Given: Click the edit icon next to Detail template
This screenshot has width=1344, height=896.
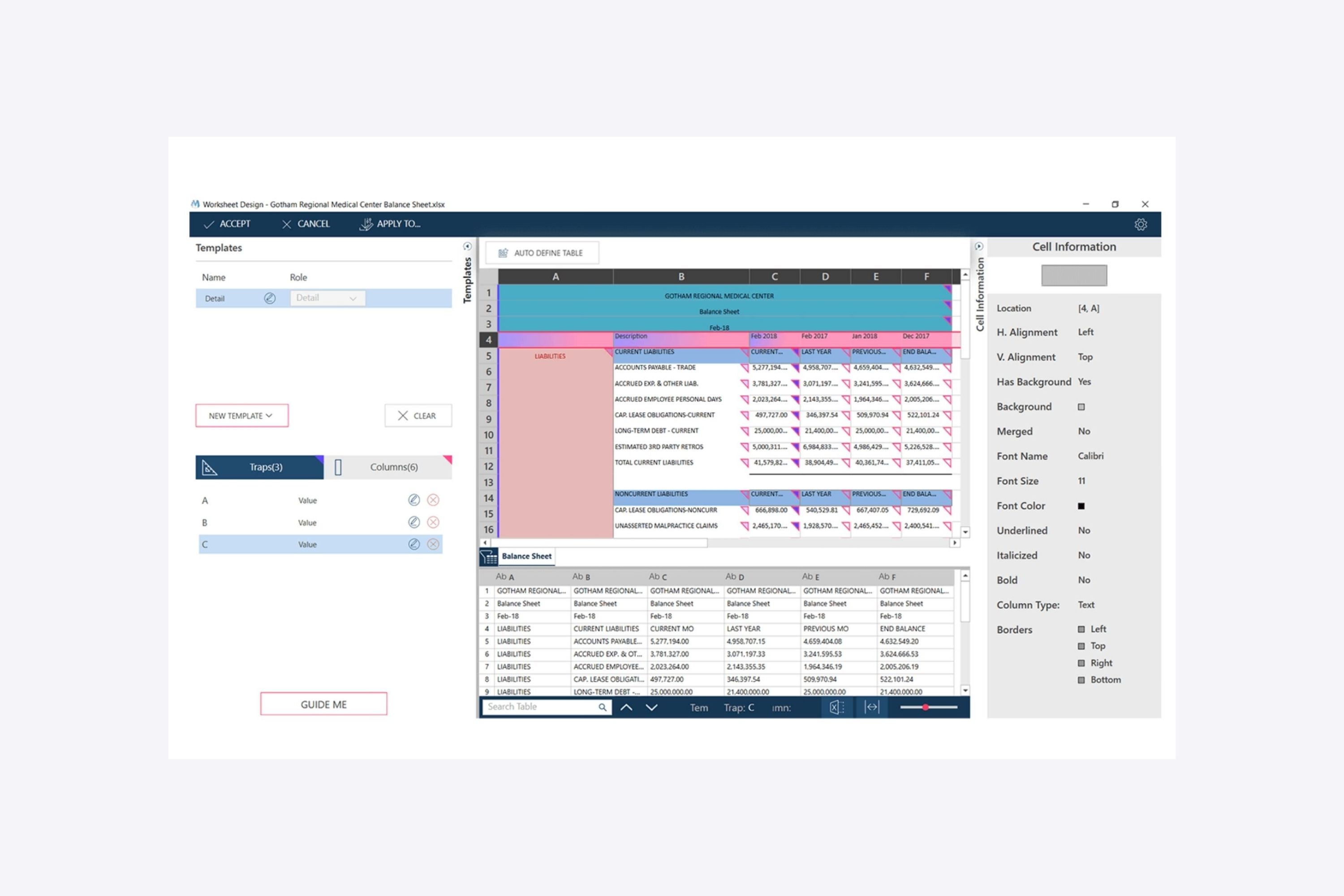Looking at the screenshot, I should coord(270,298).
